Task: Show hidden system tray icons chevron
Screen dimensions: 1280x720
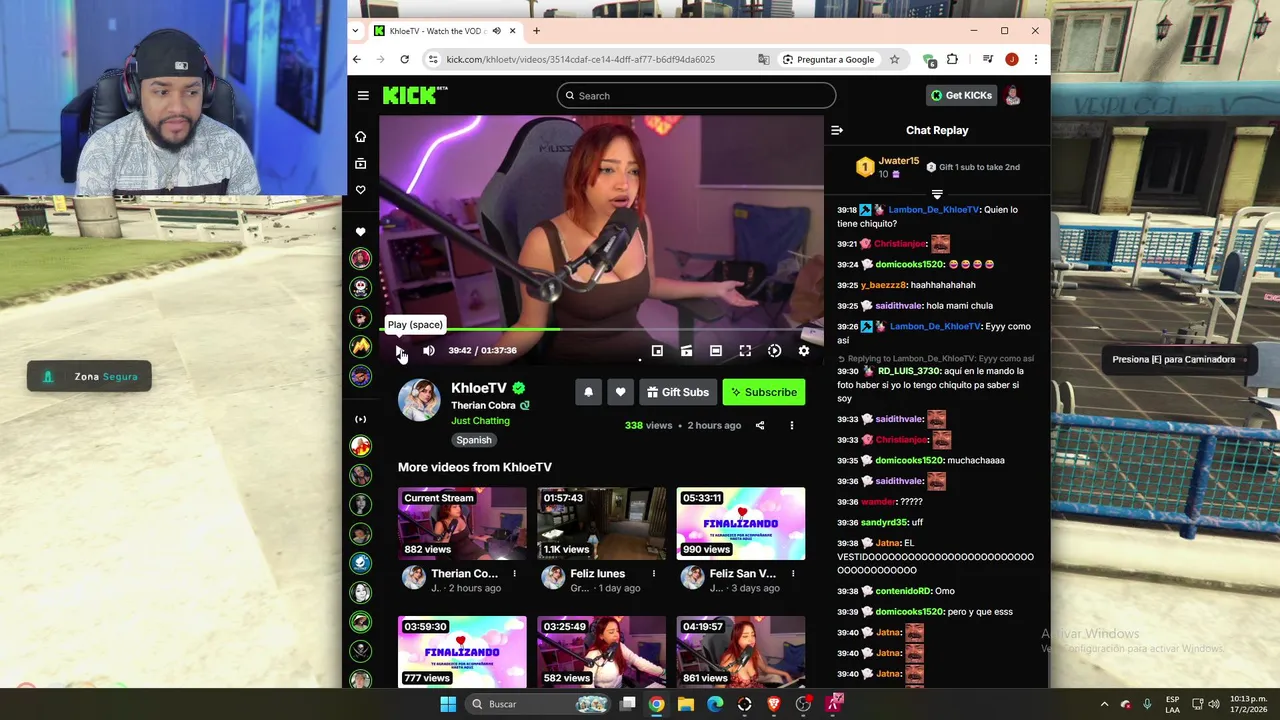Action: [1104, 704]
